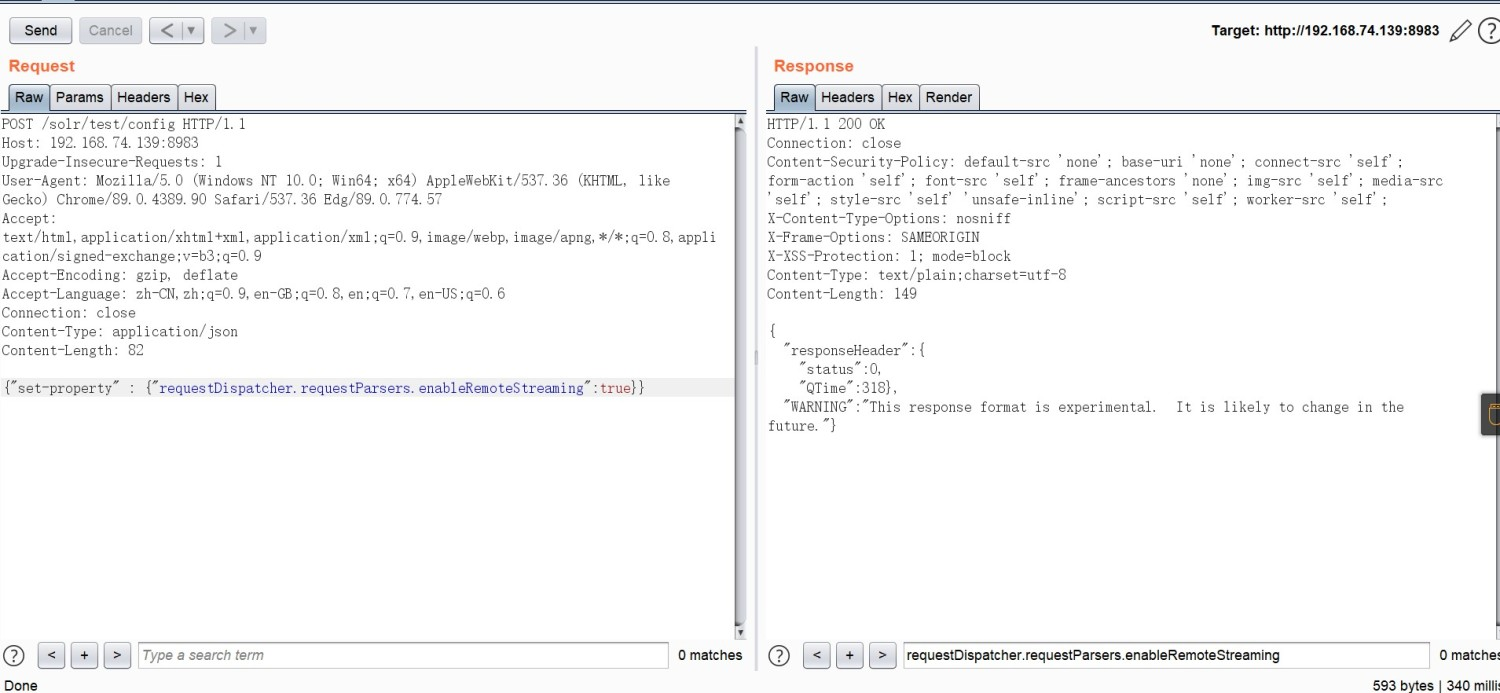Click the 'Connection: close' header in the request
This screenshot has width=1500, height=693.
click(x=68, y=313)
